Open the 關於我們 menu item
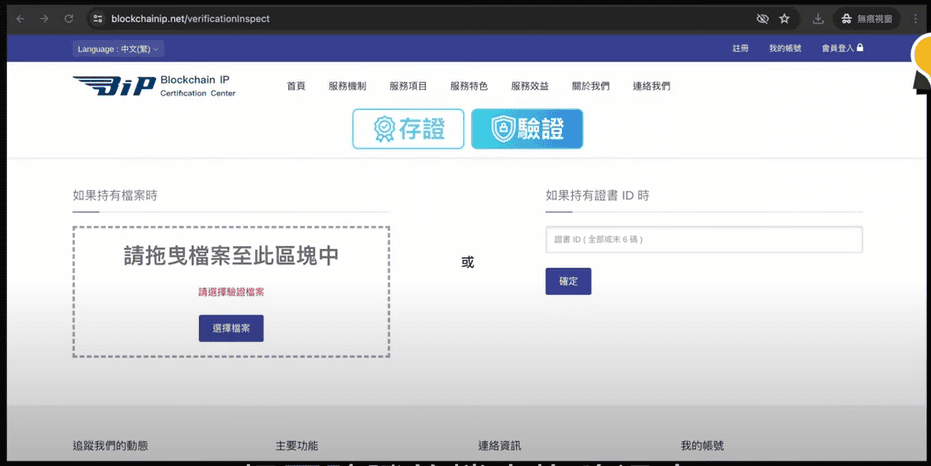Screen dimensions: 931x466 tap(590, 86)
